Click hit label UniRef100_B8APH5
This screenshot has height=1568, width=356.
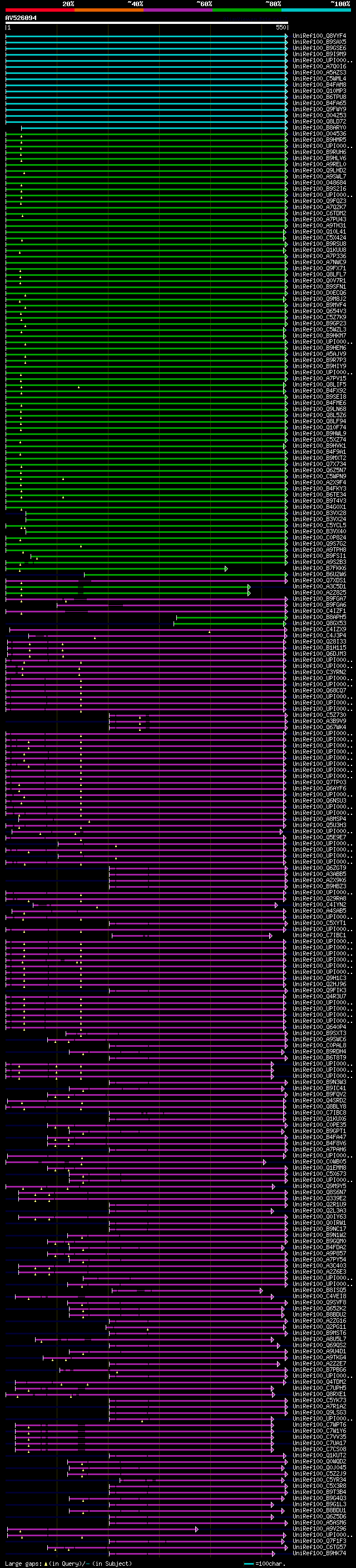[319, 617]
